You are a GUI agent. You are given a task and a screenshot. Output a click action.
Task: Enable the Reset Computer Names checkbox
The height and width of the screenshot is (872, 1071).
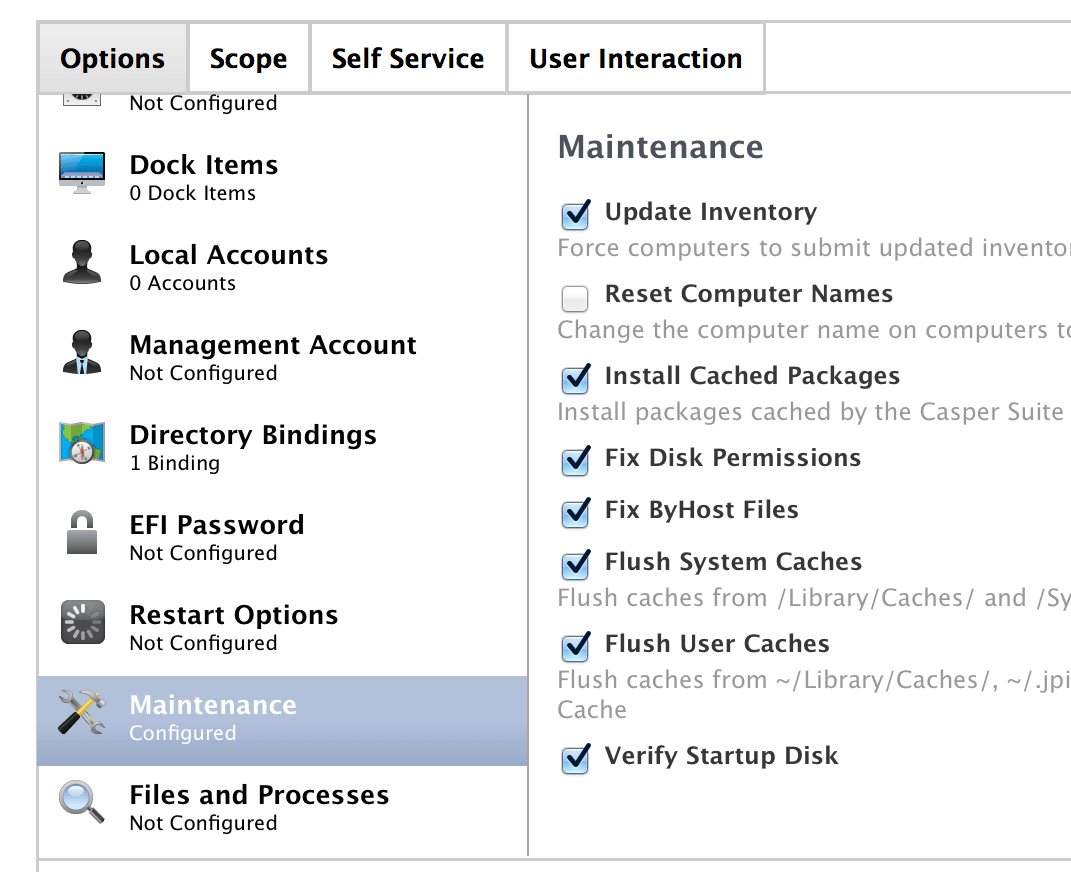pyautogui.click(x=575, y=297)
